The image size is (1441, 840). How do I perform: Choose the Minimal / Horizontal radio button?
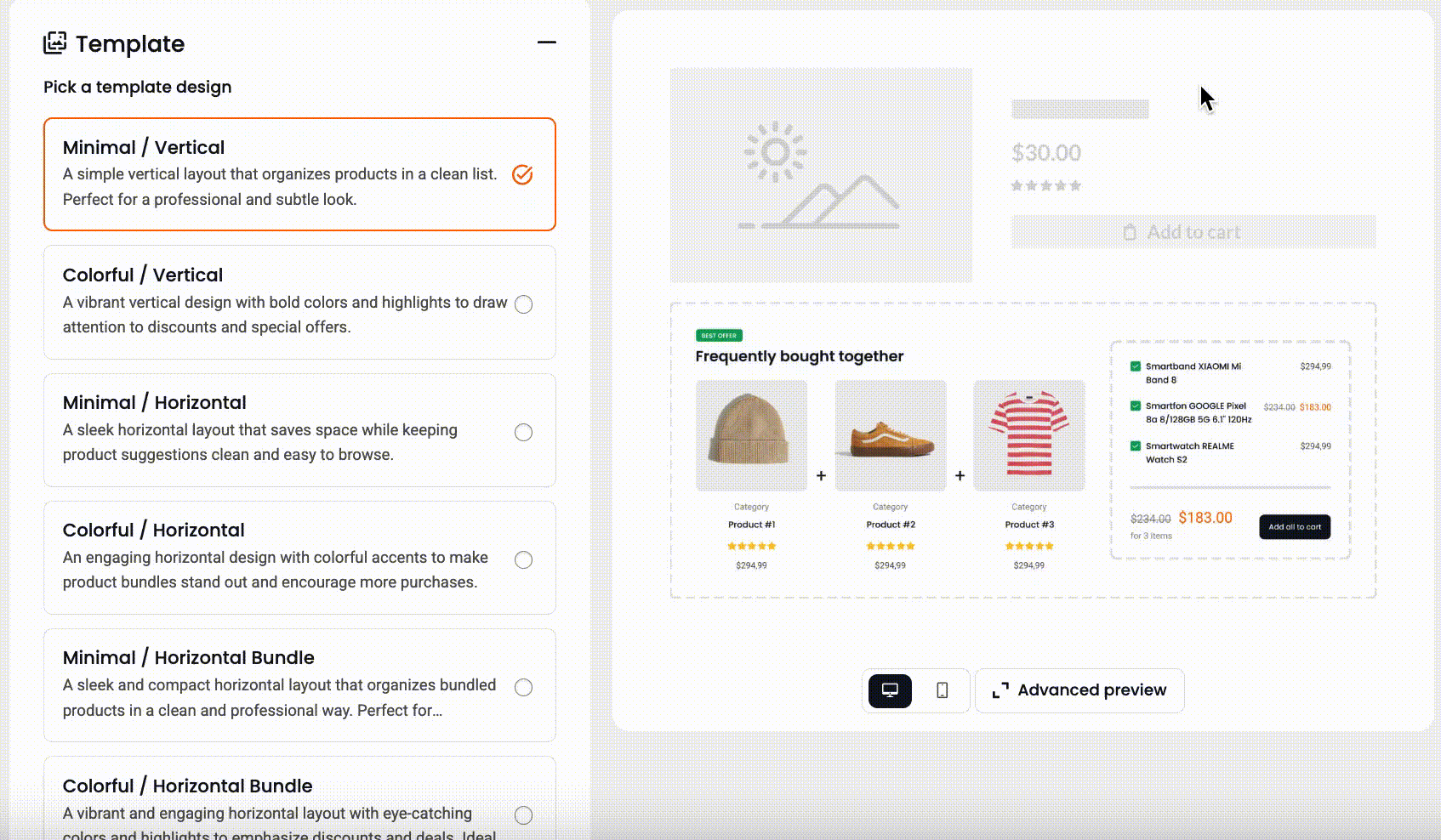(524, 432)
